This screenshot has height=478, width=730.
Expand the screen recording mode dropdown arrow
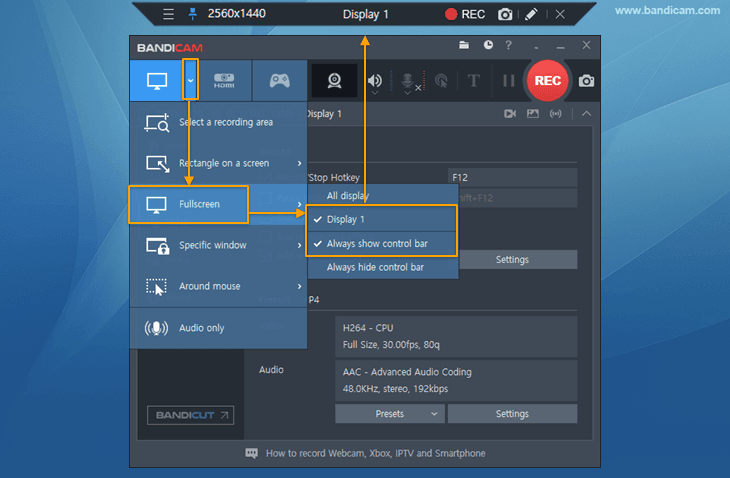coord(190,80)
